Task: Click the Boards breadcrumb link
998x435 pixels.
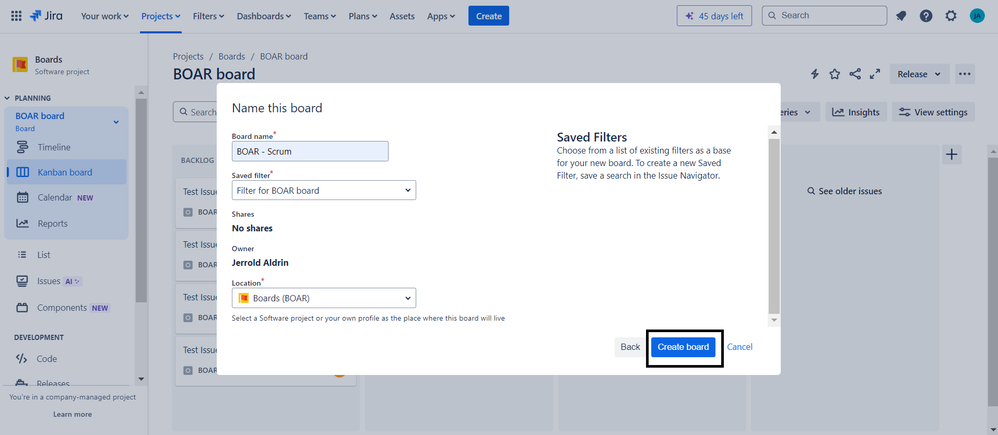Action: 232,56
